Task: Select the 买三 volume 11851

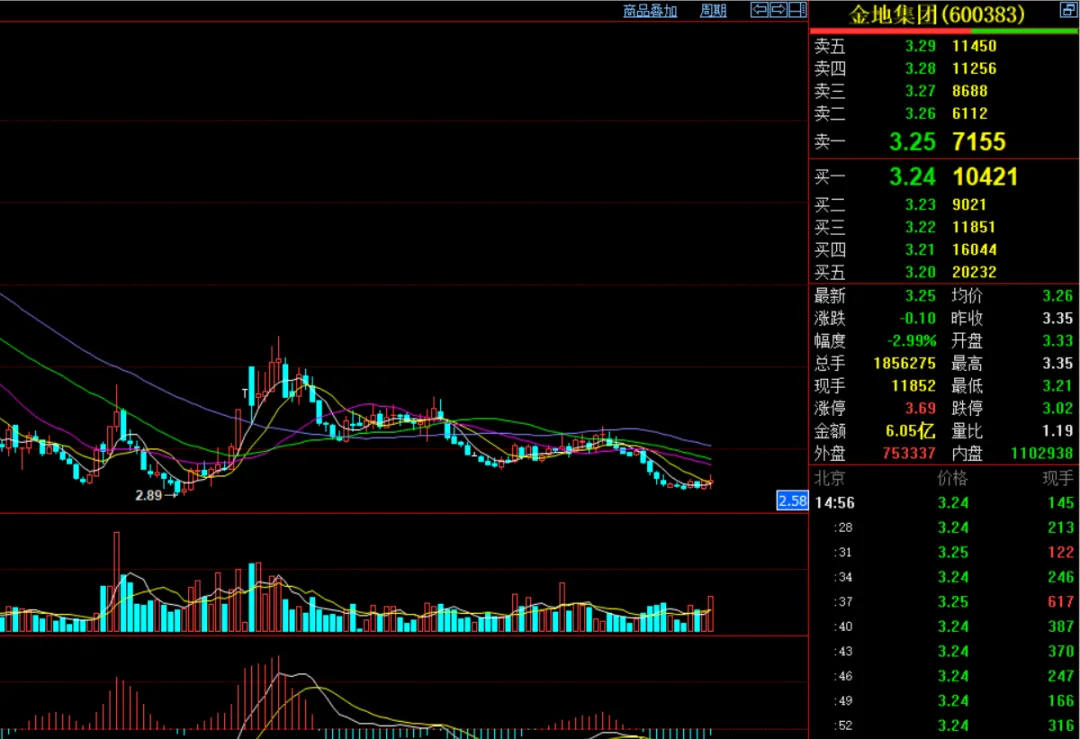Action: point(974,227)
